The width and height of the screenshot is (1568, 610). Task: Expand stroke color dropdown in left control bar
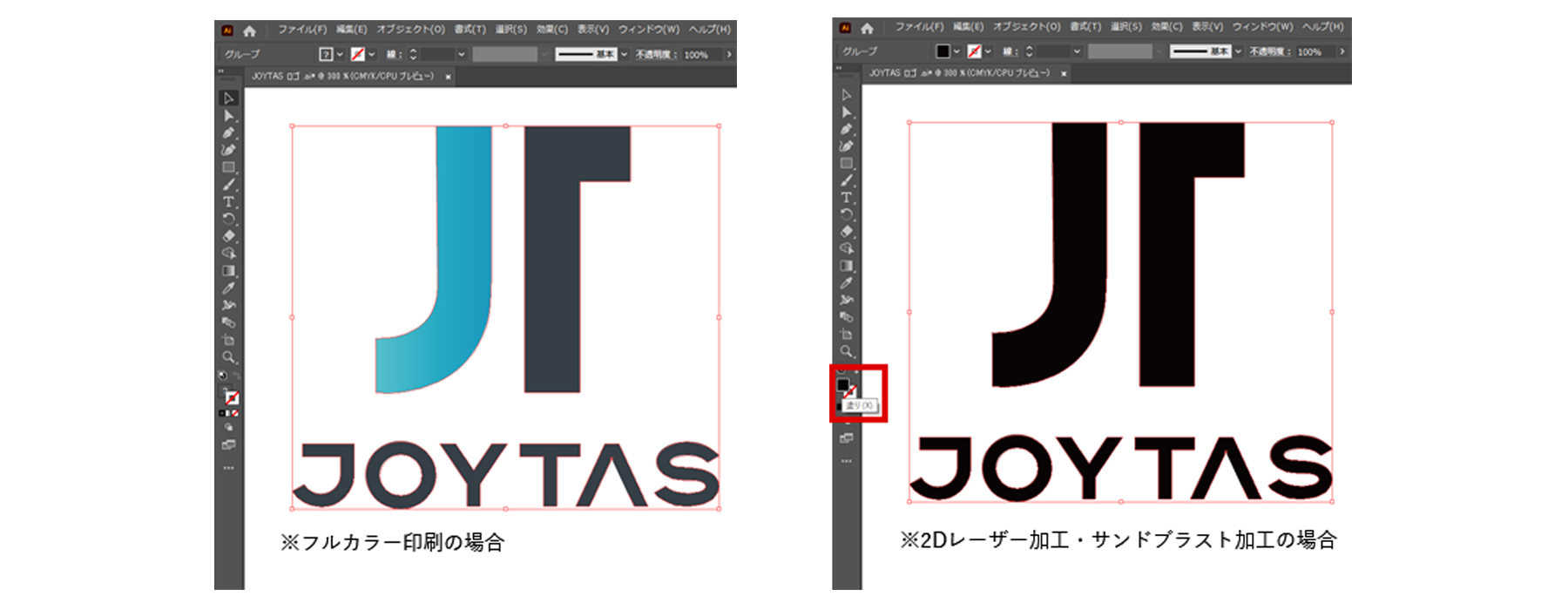(x=372, y=54)
